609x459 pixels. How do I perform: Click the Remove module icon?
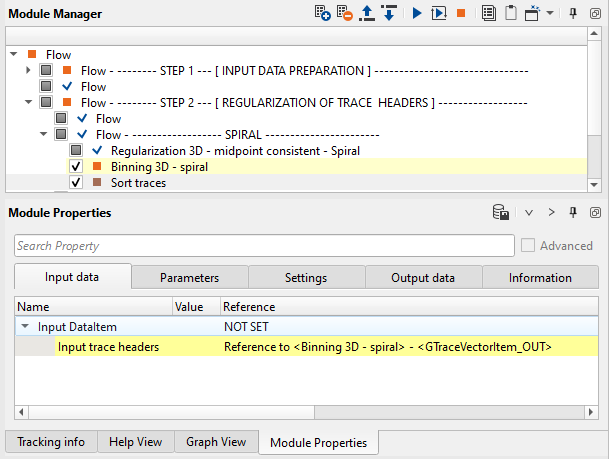pos(344,14)
